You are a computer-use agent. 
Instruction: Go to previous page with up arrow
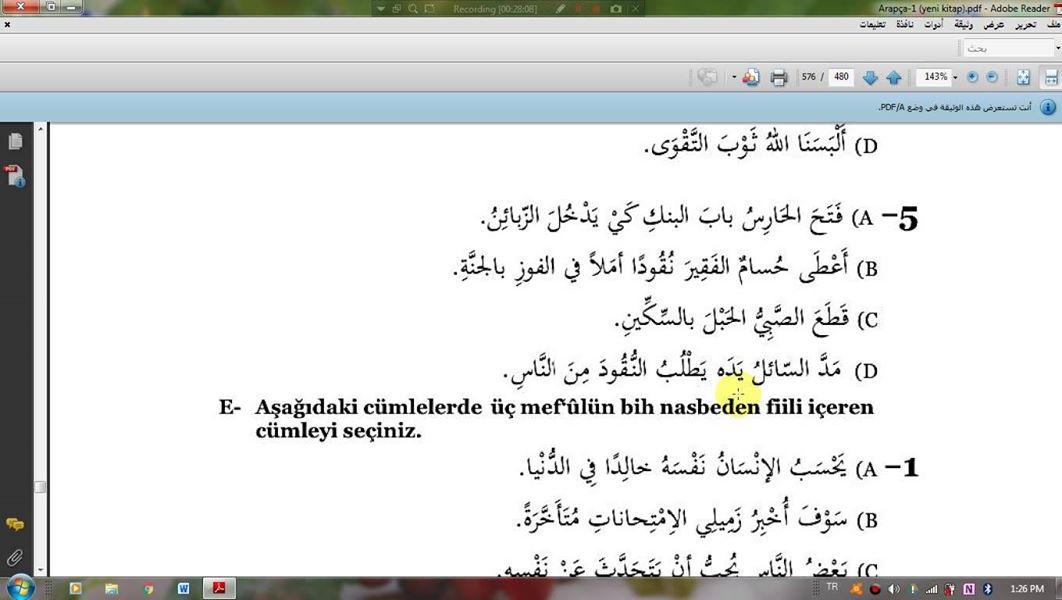(x=894, y=77)
